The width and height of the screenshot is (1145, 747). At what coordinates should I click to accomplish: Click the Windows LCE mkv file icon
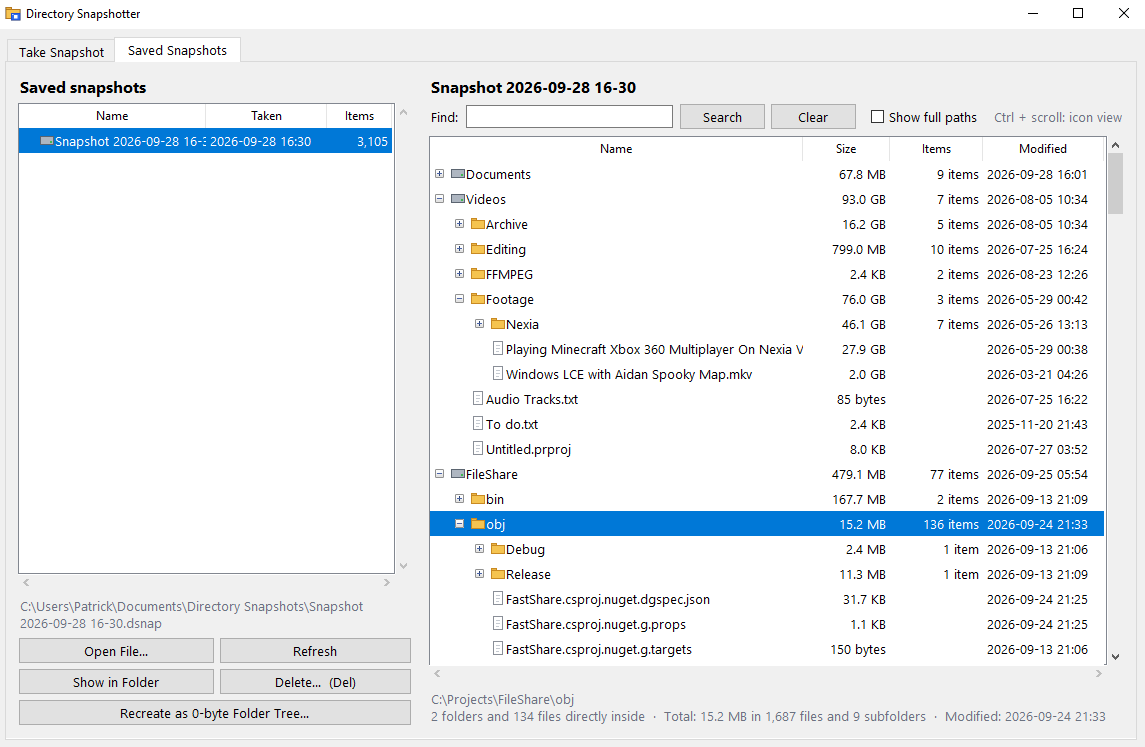pyautogui.click(x=498, y=373)
